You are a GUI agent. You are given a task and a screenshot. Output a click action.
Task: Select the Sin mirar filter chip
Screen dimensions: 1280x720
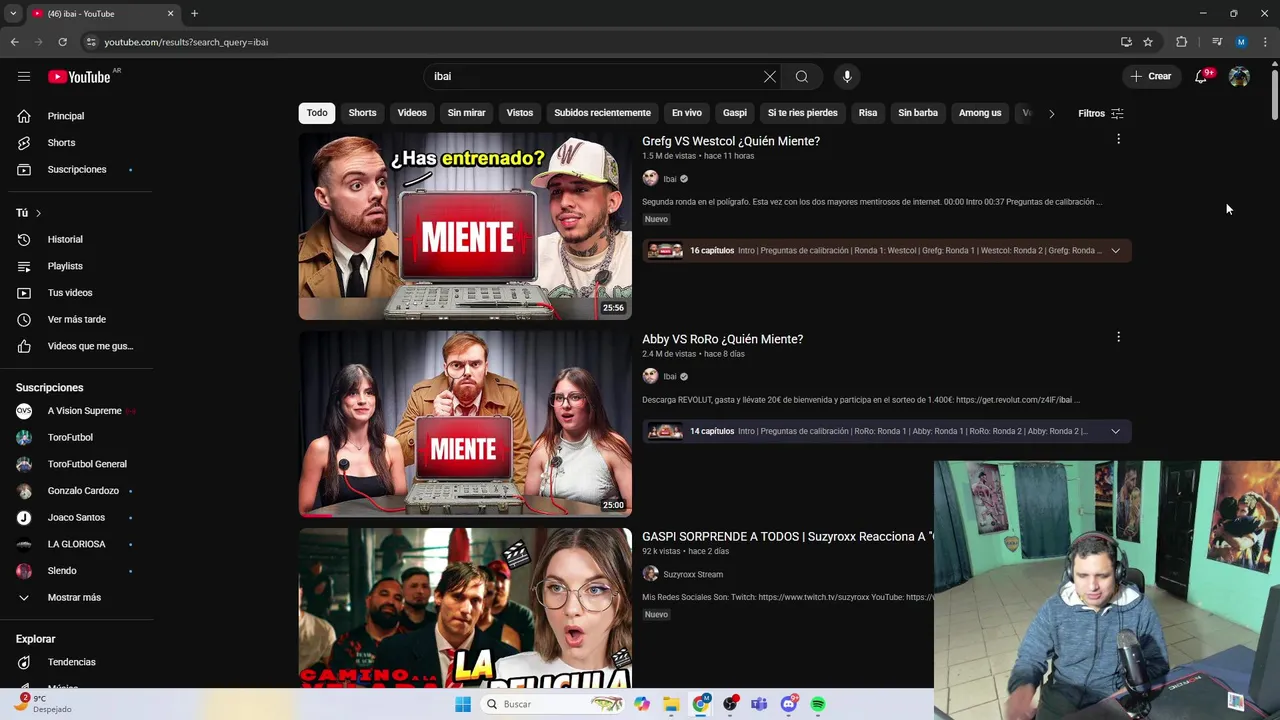[x=466, y=113]
